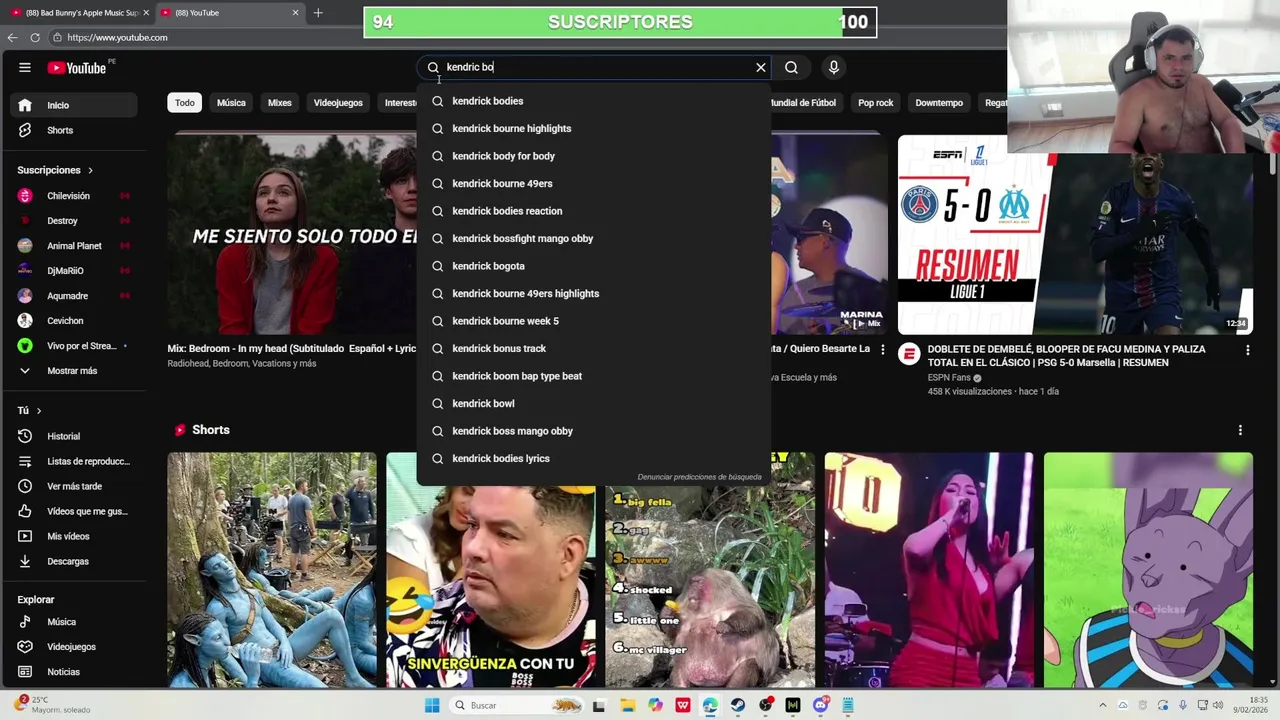Open the PSG 5-0 Marsella resumen thumbnail

point(1075,234)
